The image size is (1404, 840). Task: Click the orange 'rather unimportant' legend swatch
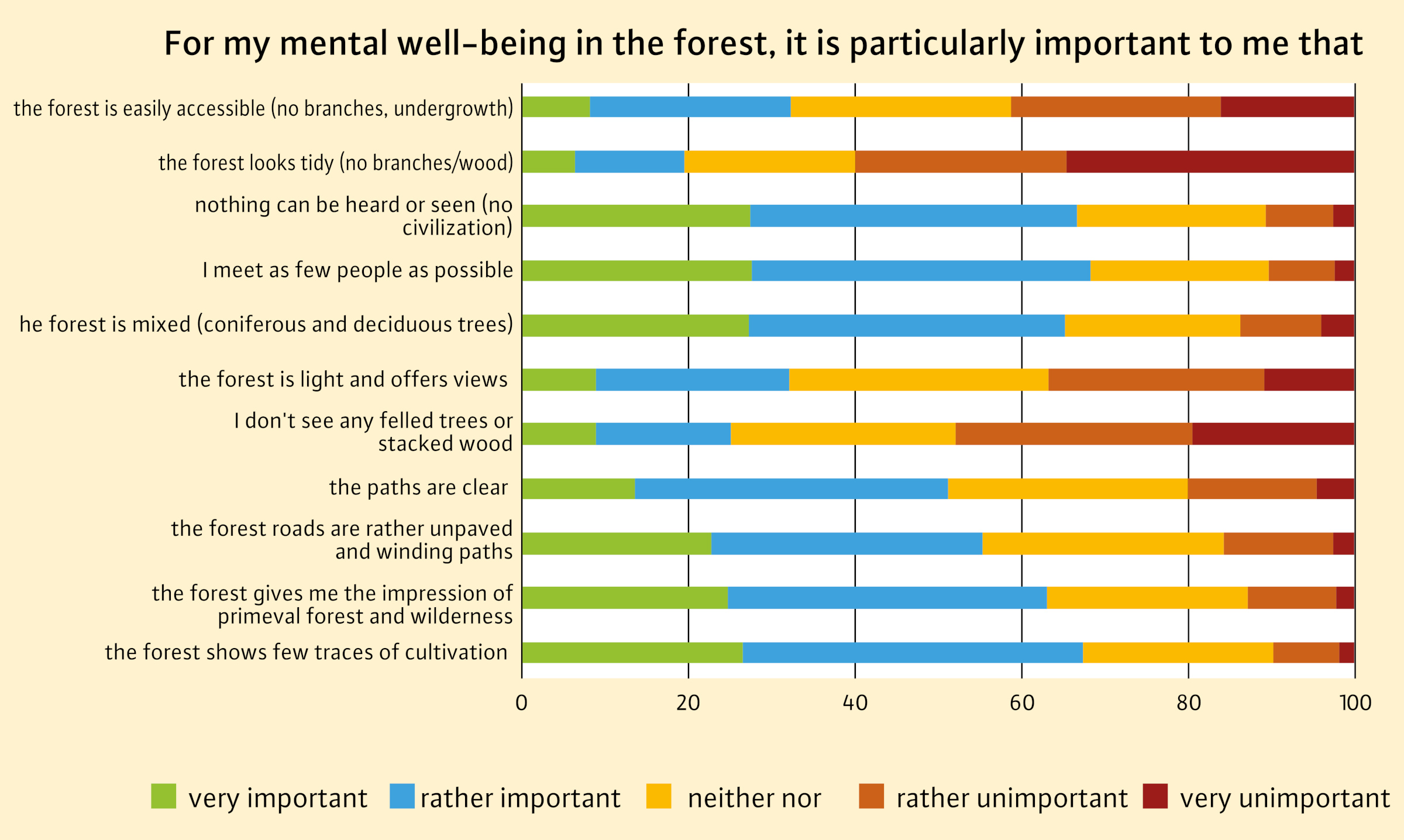coord(871,796)
